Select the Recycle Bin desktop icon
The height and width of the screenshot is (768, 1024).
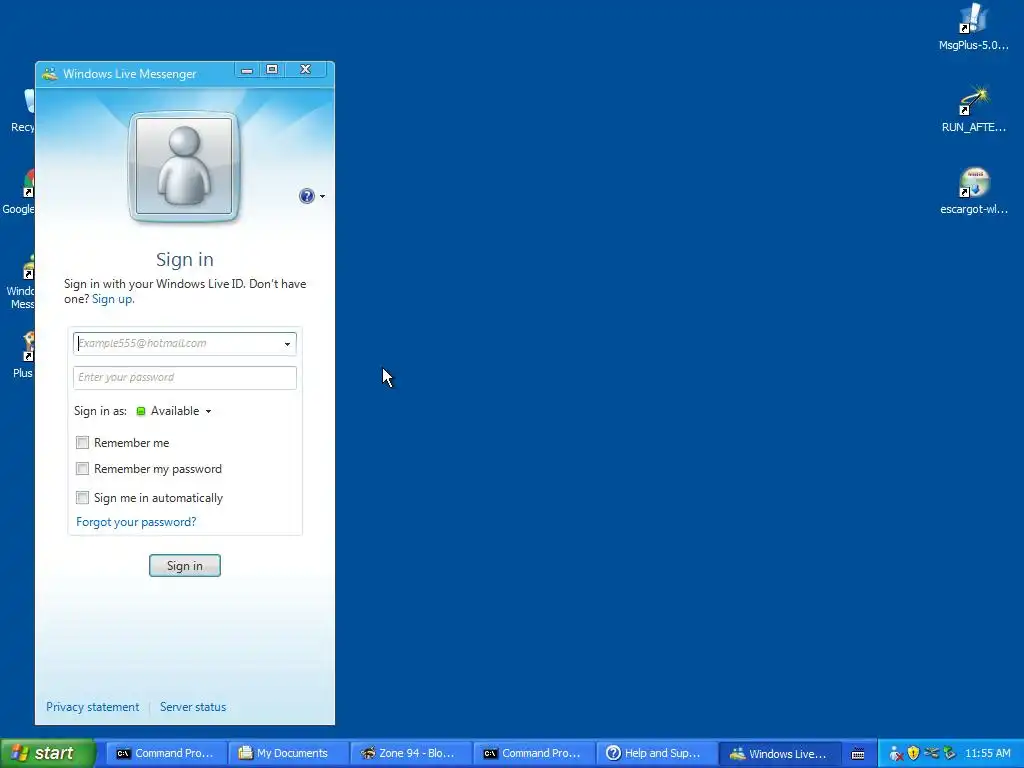[x=22, y=110]
